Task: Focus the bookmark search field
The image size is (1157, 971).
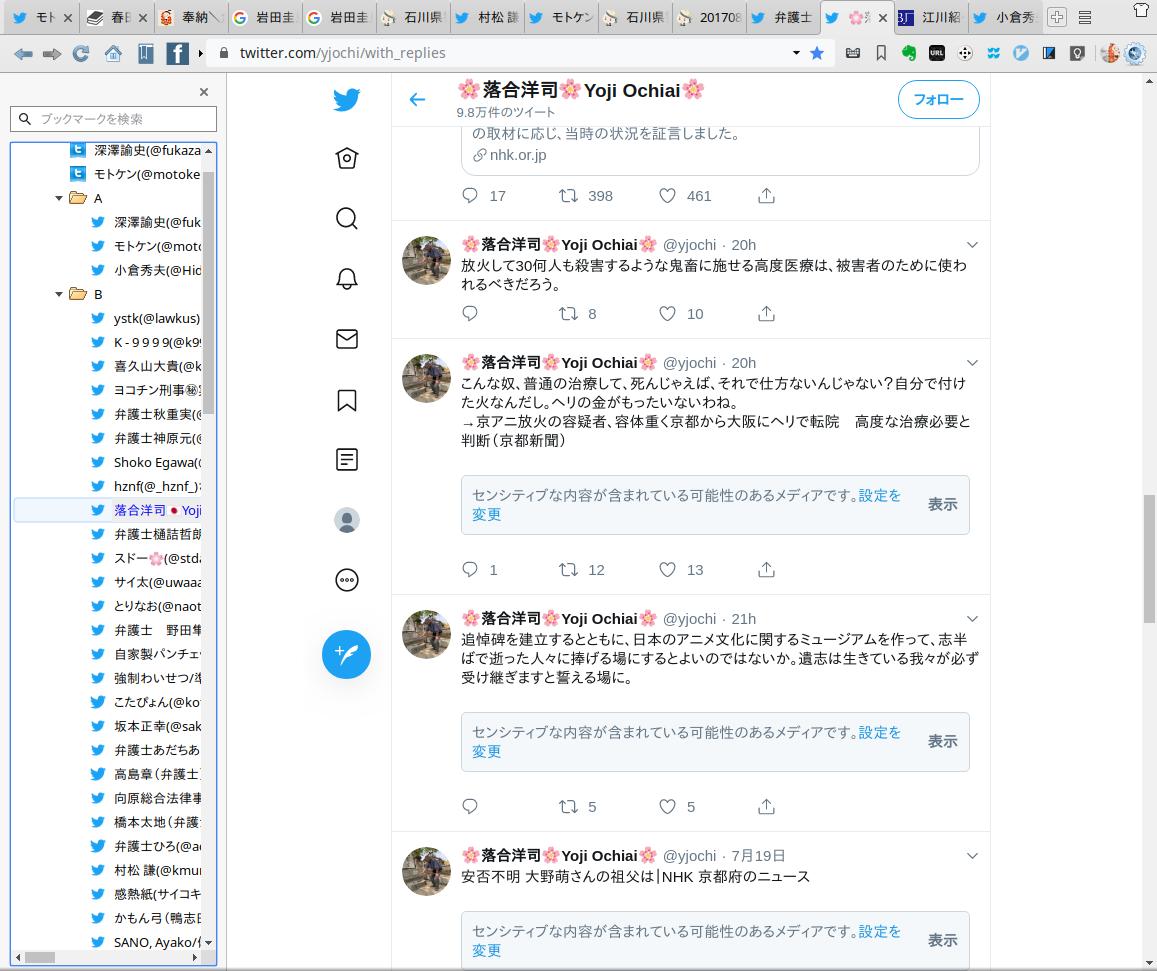Action: tap(114, 119)
